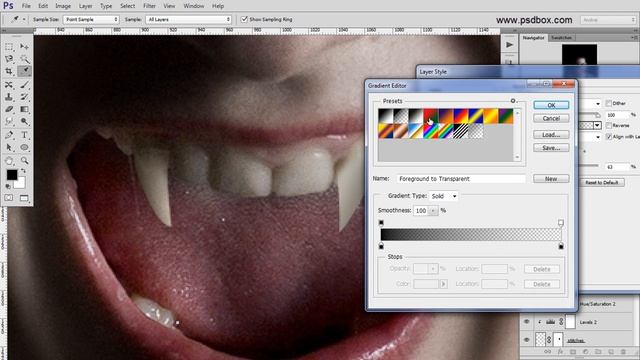Select the Move tool
This screenshot has height=360, width=640.
(24, 47)
